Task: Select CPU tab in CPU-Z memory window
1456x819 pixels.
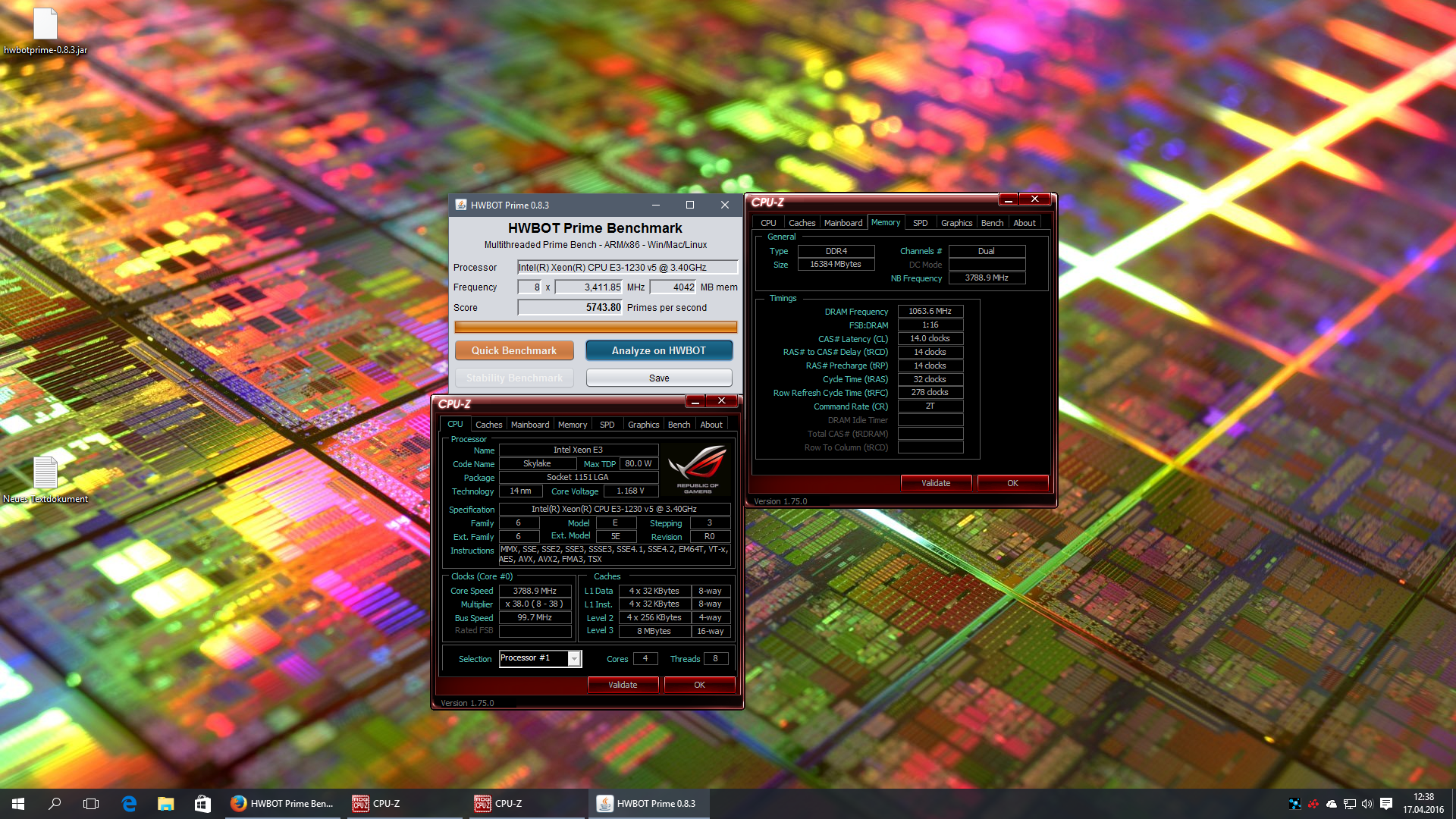Action: pos(768,223)
